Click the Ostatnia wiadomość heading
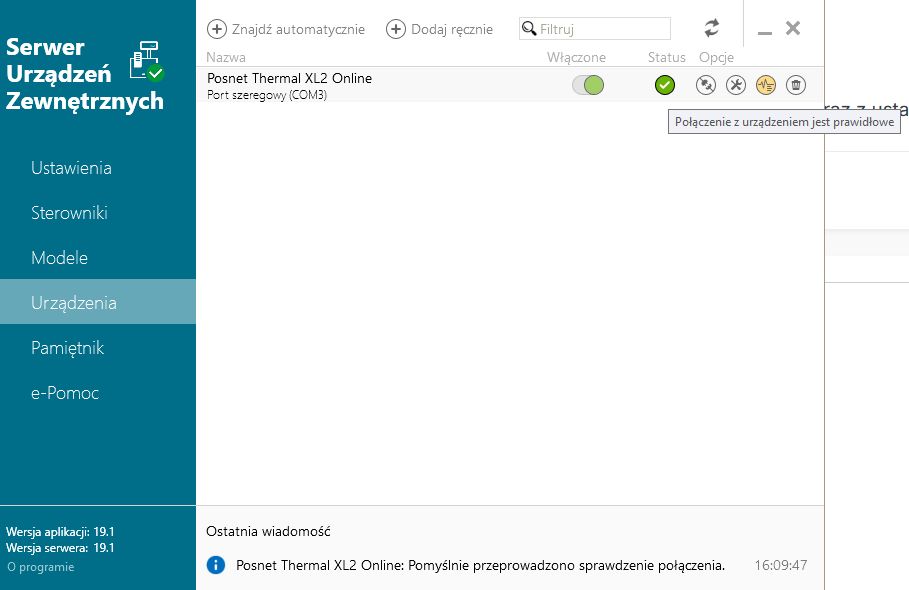The height and width of the screenshot is (590, 909). [268, 531]
